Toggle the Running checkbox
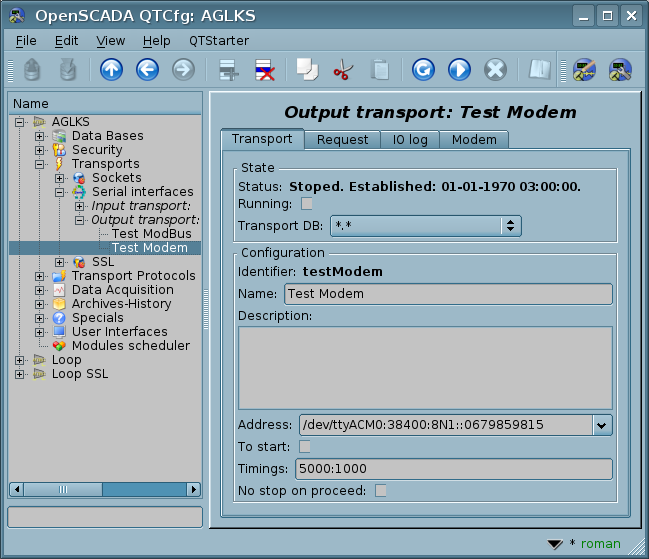Screen dimensions: 649x559 tap(307, 204)
